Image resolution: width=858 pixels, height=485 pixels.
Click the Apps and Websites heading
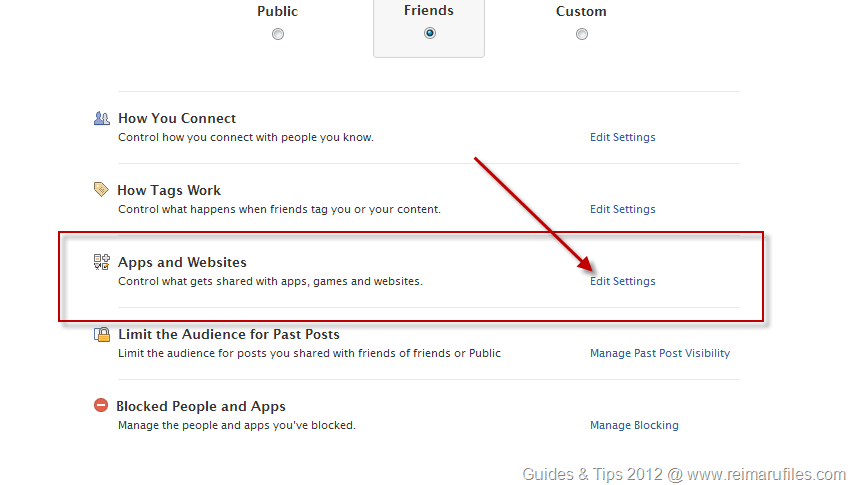click(x=182, y=262)
